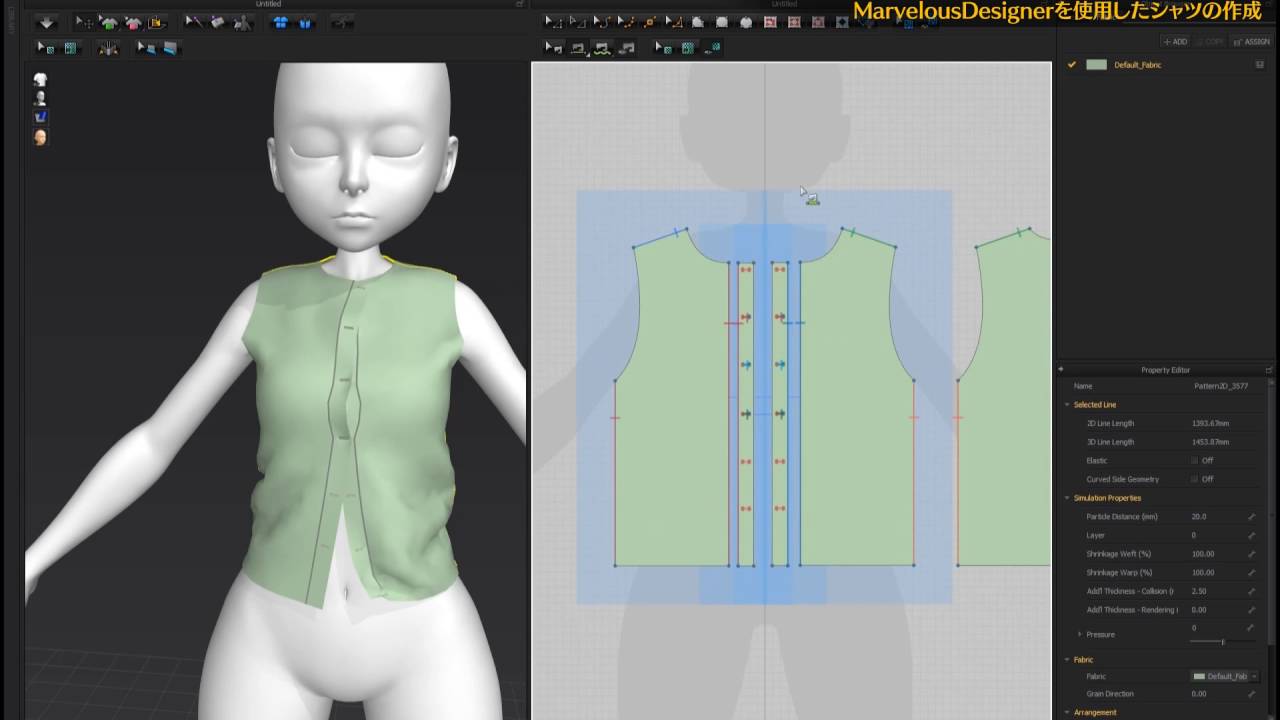Select the green Free Sewing tool
This screenshot has width=1280, height=720.
tap(601, 47)
